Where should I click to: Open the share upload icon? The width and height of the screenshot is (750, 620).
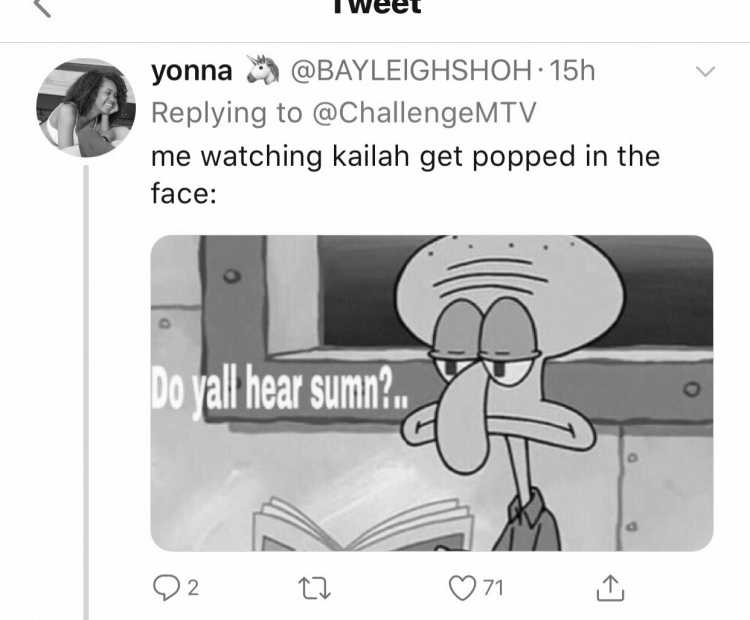[610, 588]
